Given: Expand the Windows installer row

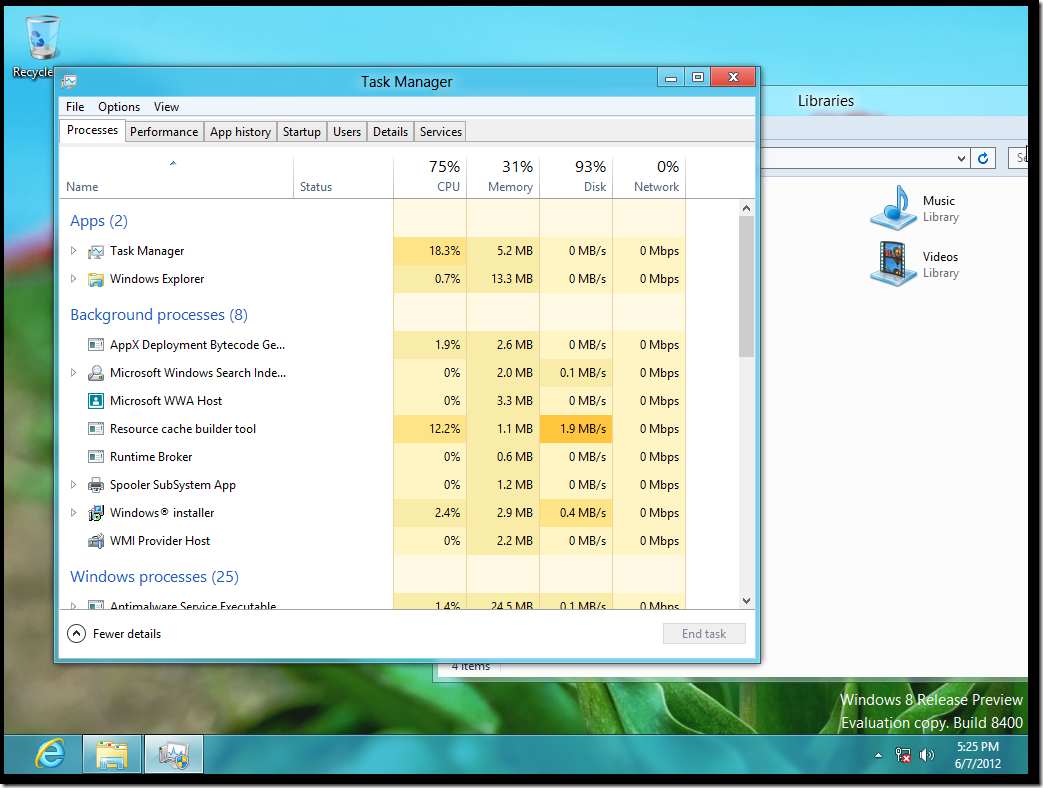Looking at the screenshot, I should (x=73, y=513).
